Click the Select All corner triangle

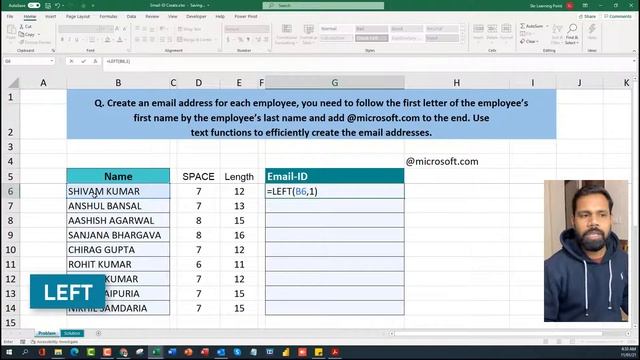tap(13, 83)
